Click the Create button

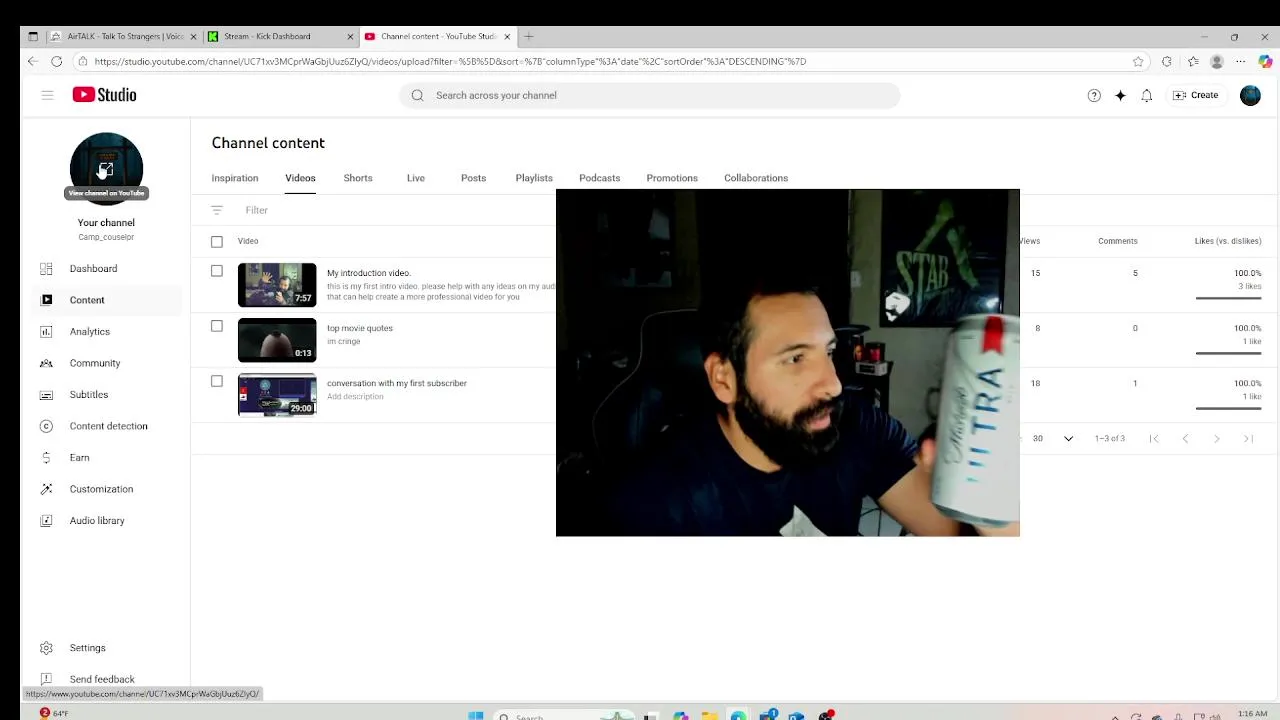point(1196,95)
